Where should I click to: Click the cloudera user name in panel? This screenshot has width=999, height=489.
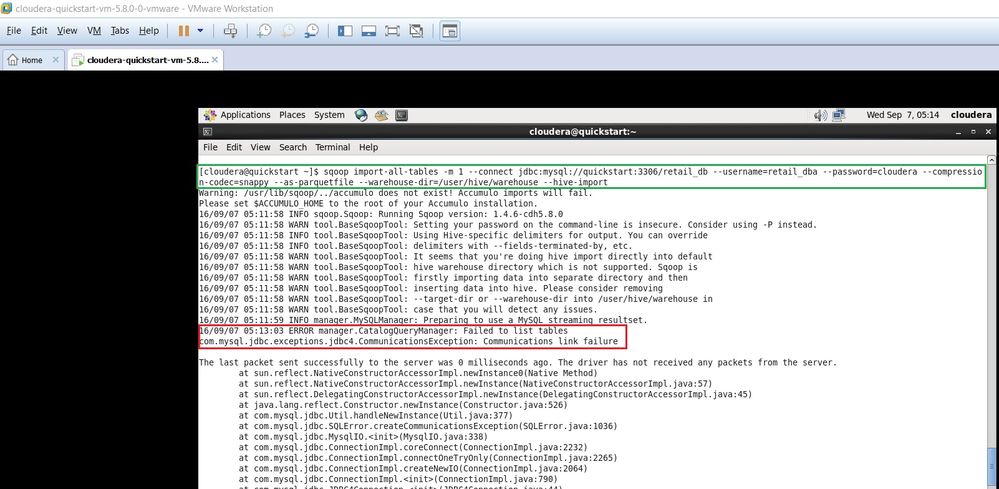(971, 115)
